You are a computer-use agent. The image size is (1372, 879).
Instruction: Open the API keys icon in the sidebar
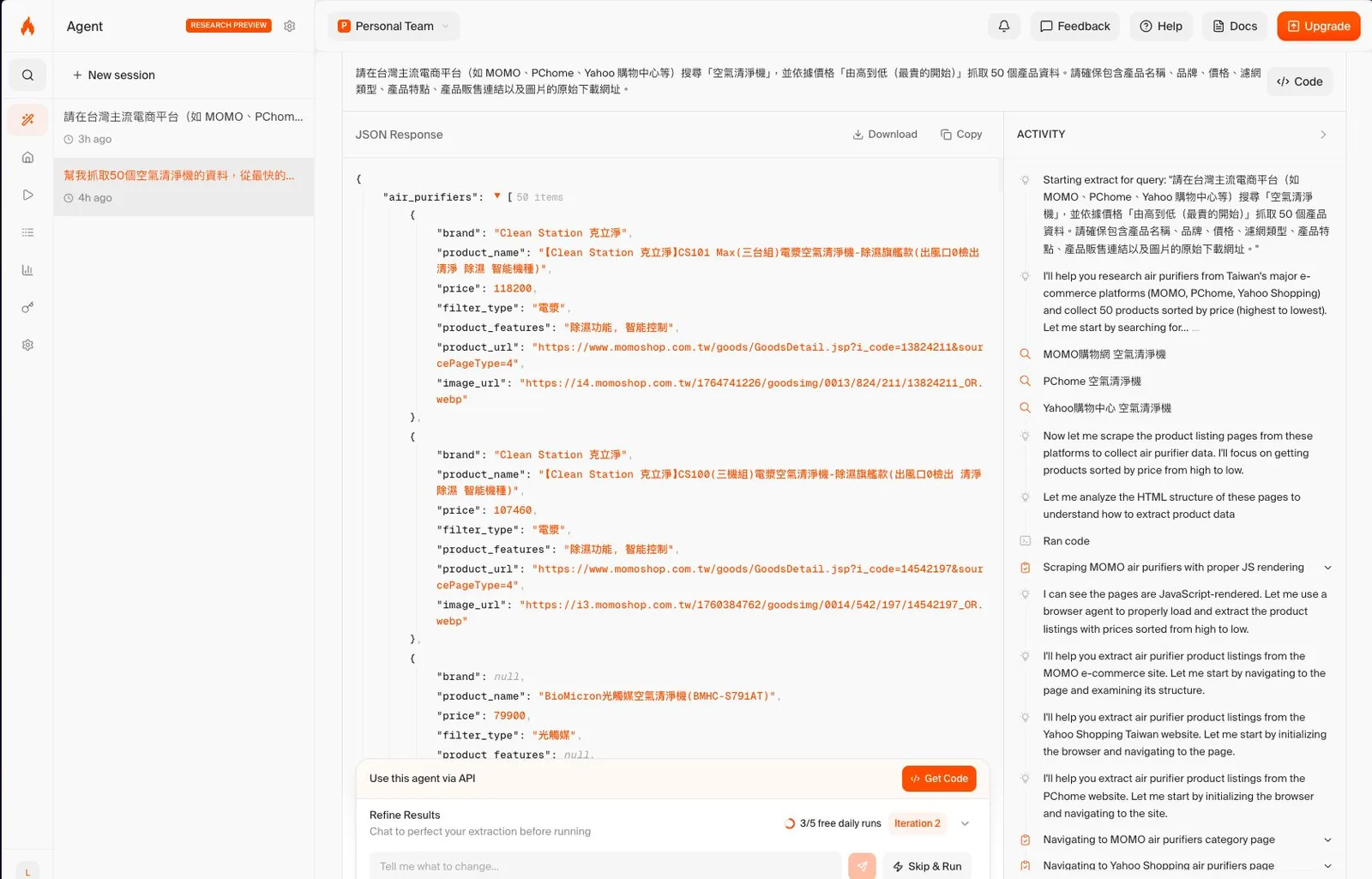(27, 308)
